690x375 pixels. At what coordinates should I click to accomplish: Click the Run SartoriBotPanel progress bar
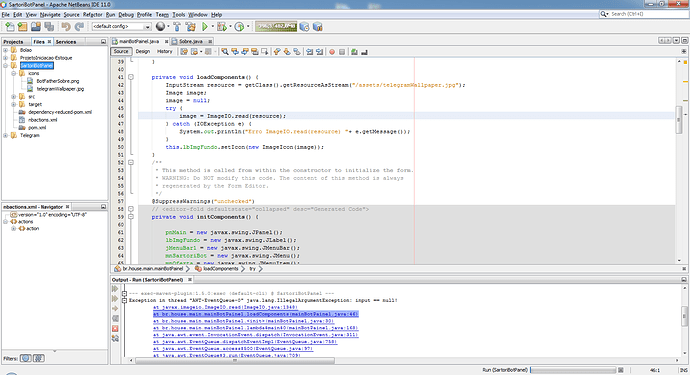(x=572, y=370)
